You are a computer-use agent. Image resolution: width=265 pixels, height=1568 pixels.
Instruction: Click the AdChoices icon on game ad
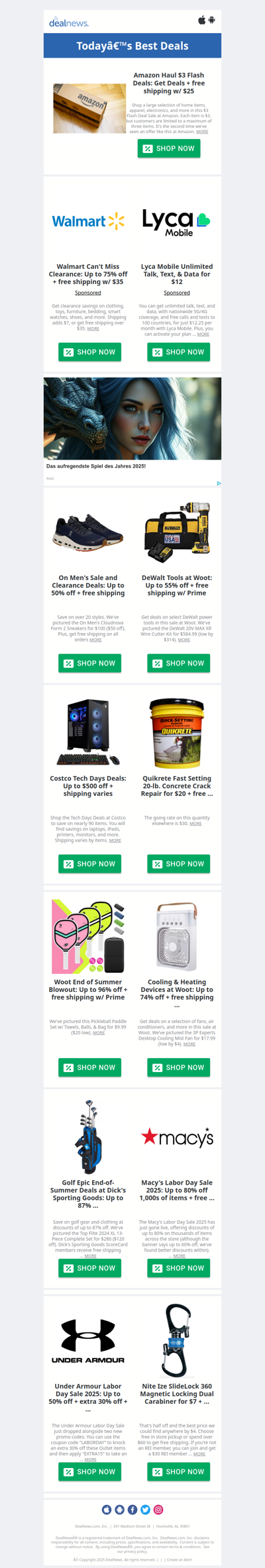point(219,483)
